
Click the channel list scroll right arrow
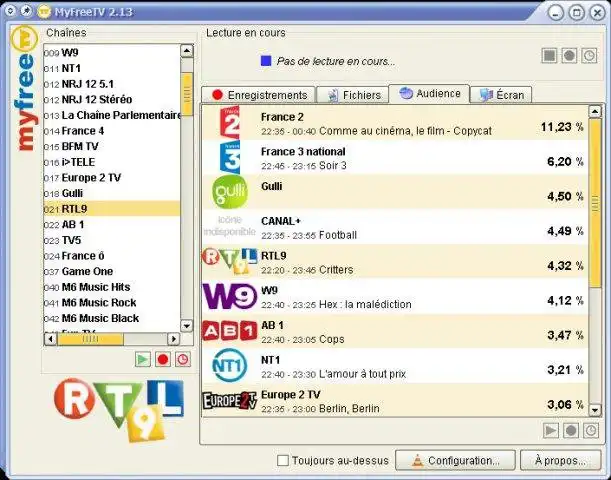(x=173, y=339)
